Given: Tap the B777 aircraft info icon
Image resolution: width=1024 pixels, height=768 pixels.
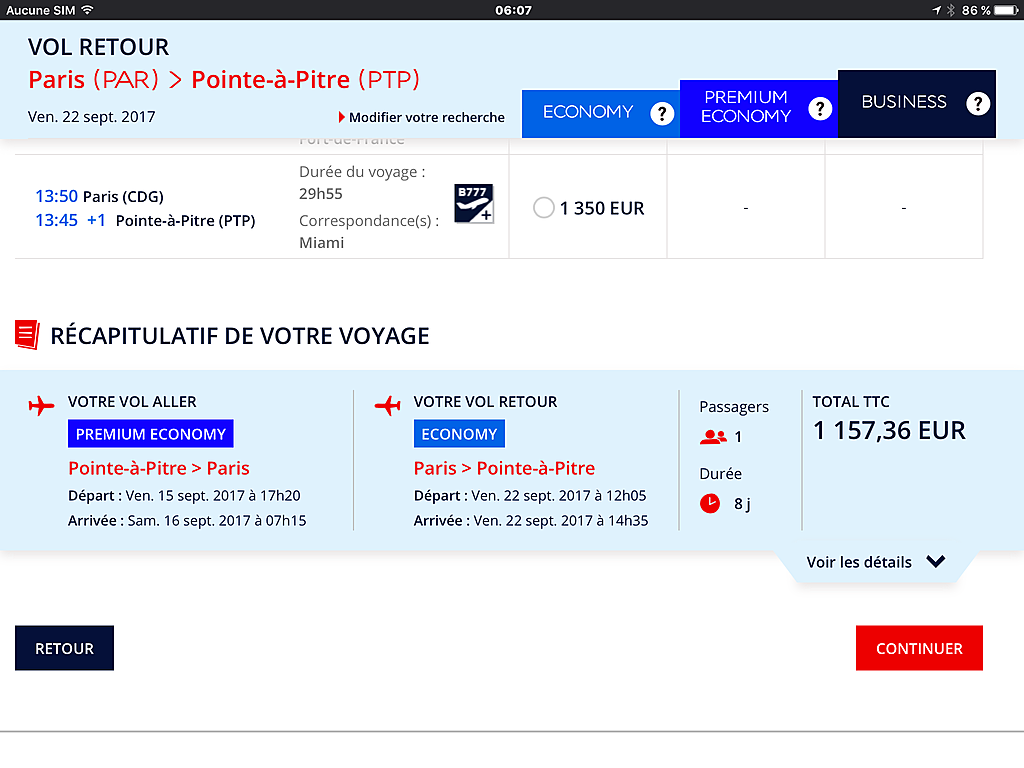Looking at the screenshot, I should [x=473, y=204].
